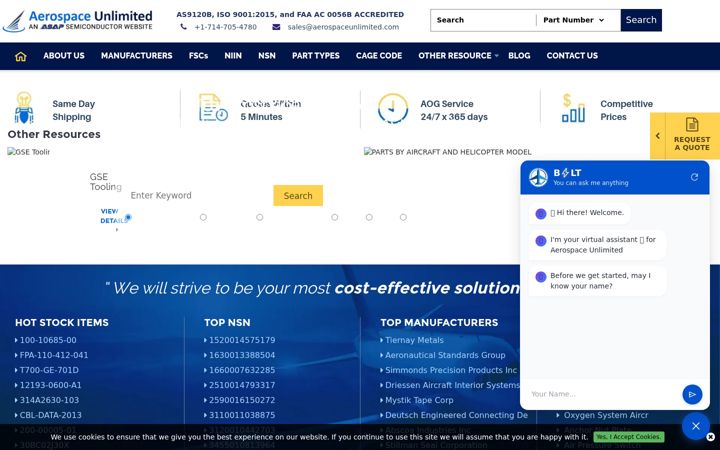
Task: Open the Part Types menu item
Action: (x=315, y=56)
